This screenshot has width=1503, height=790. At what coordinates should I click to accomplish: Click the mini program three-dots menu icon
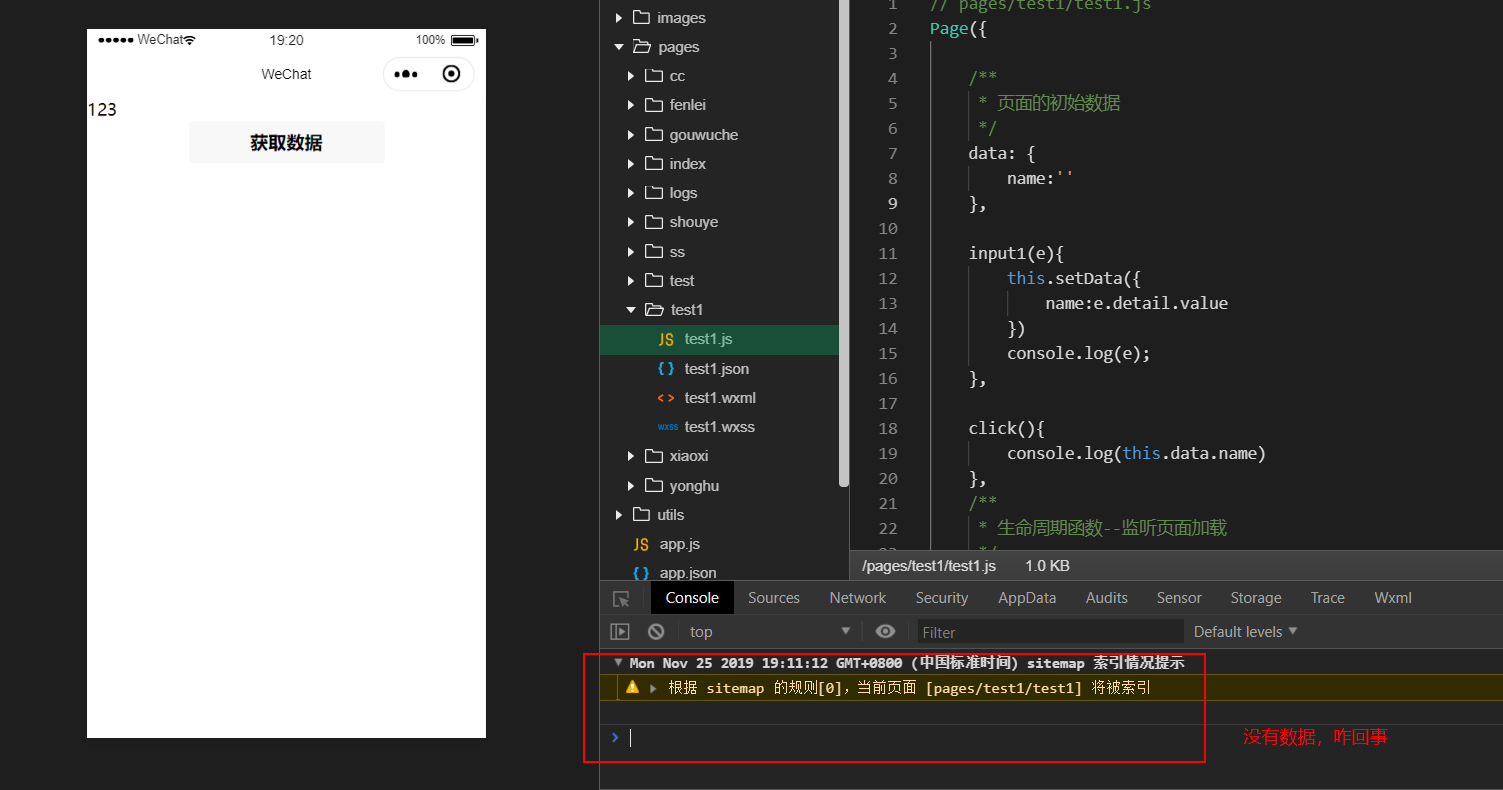[406, 74]
